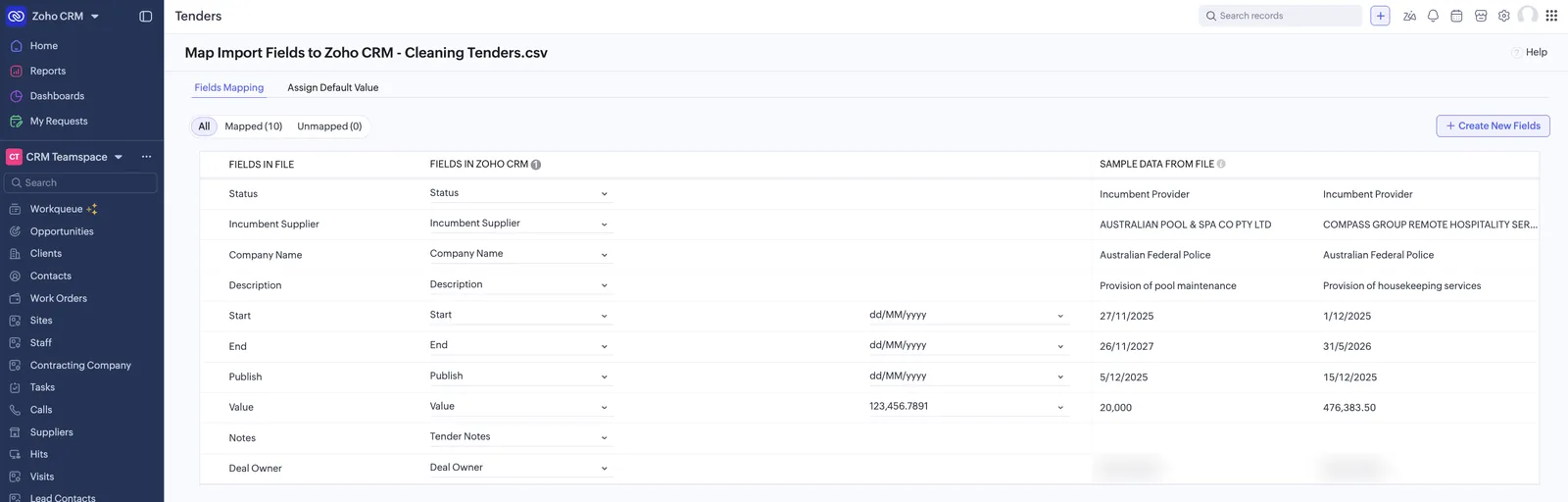The height and width of the screenshot is (502, 1568).
Task: Open the Help link
Action: tap(1536, 52)
